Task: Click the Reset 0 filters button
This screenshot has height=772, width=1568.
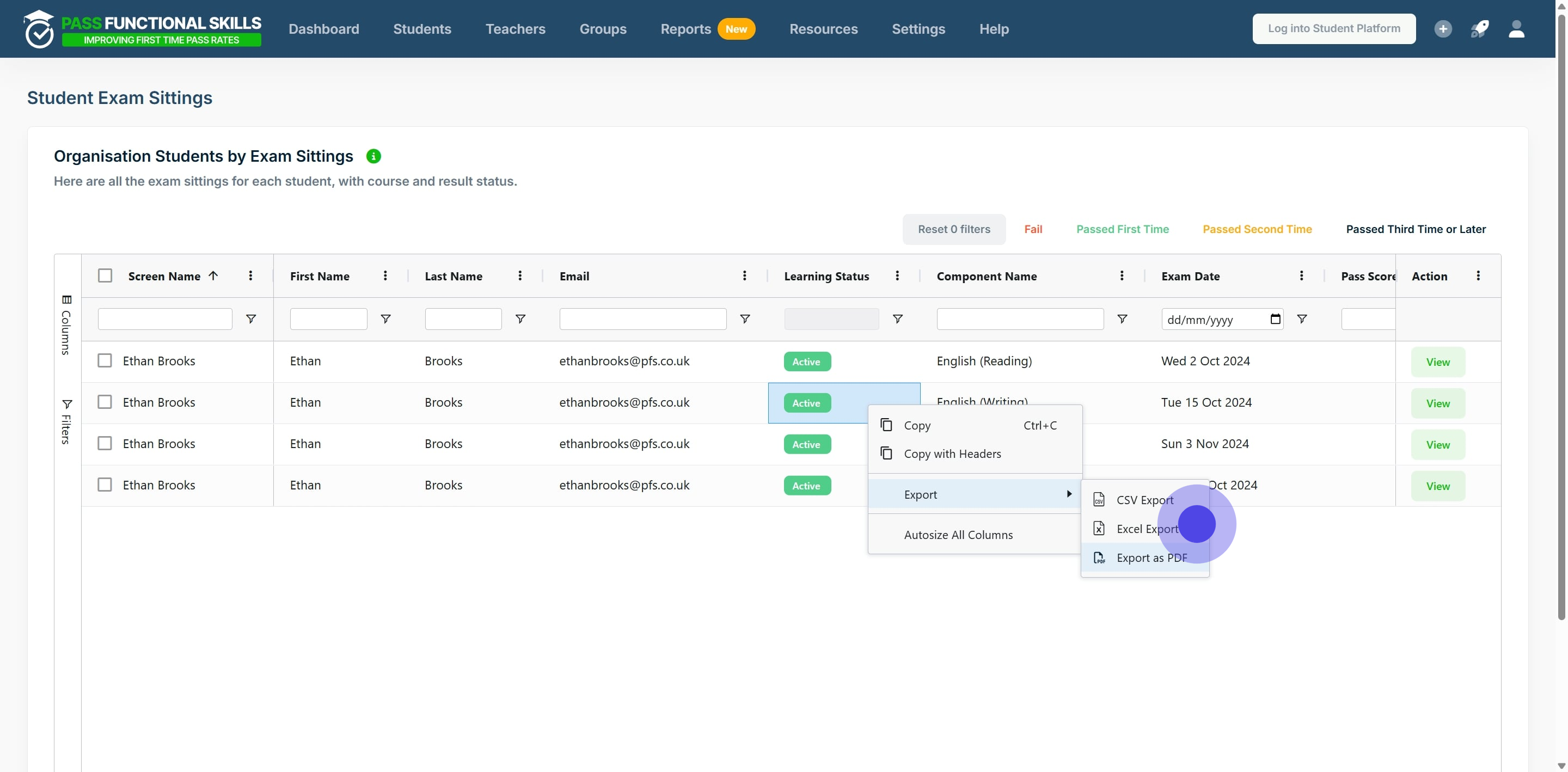Action: (953, 230)
